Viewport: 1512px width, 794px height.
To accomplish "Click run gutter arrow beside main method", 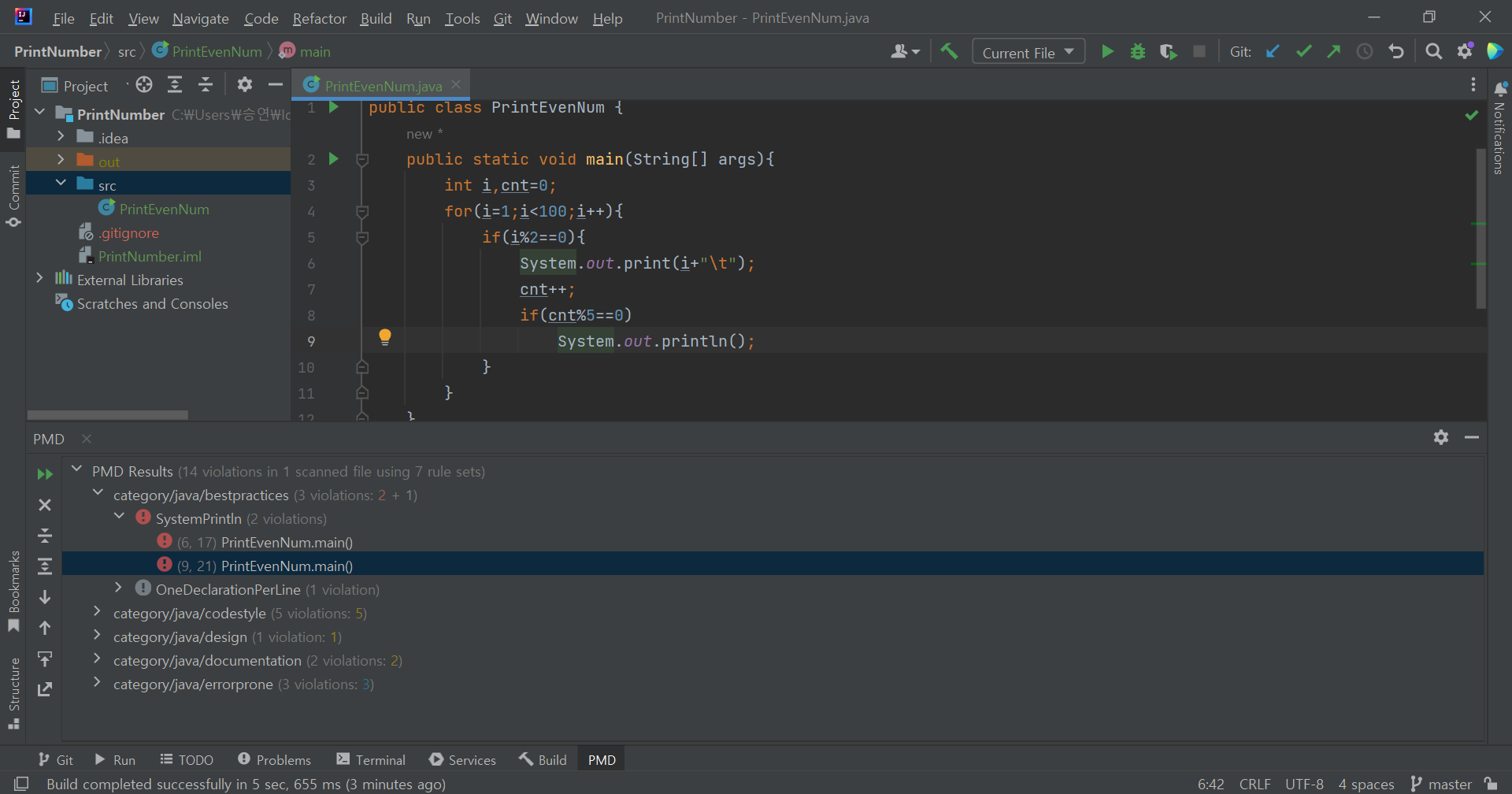I will click(333, 159).
